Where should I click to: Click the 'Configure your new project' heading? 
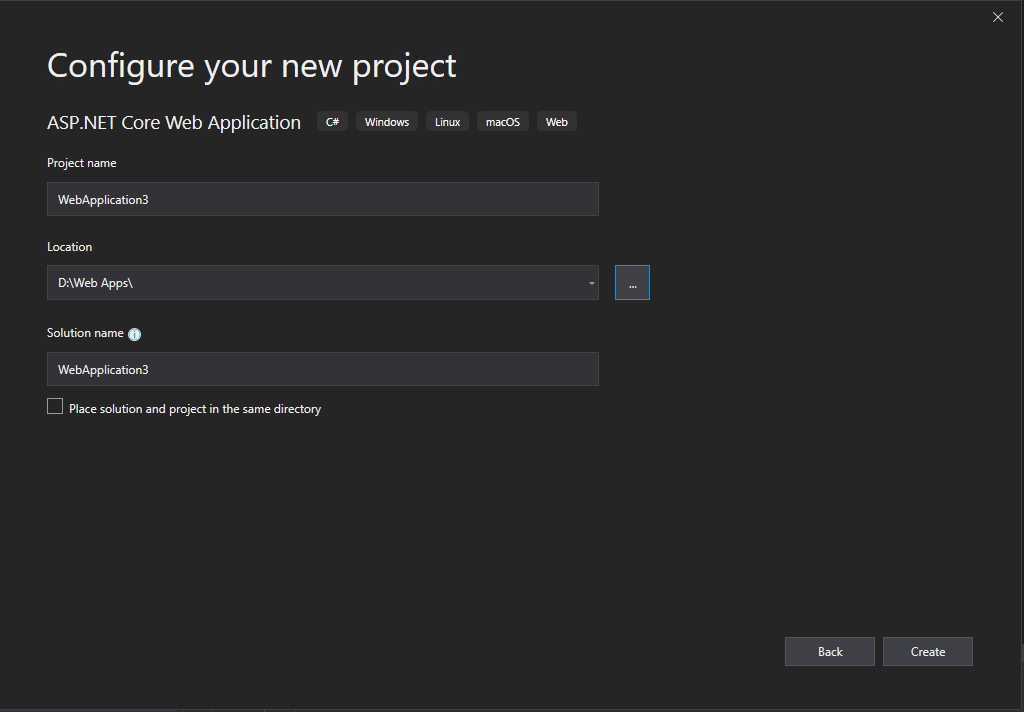tap(251, 66)
